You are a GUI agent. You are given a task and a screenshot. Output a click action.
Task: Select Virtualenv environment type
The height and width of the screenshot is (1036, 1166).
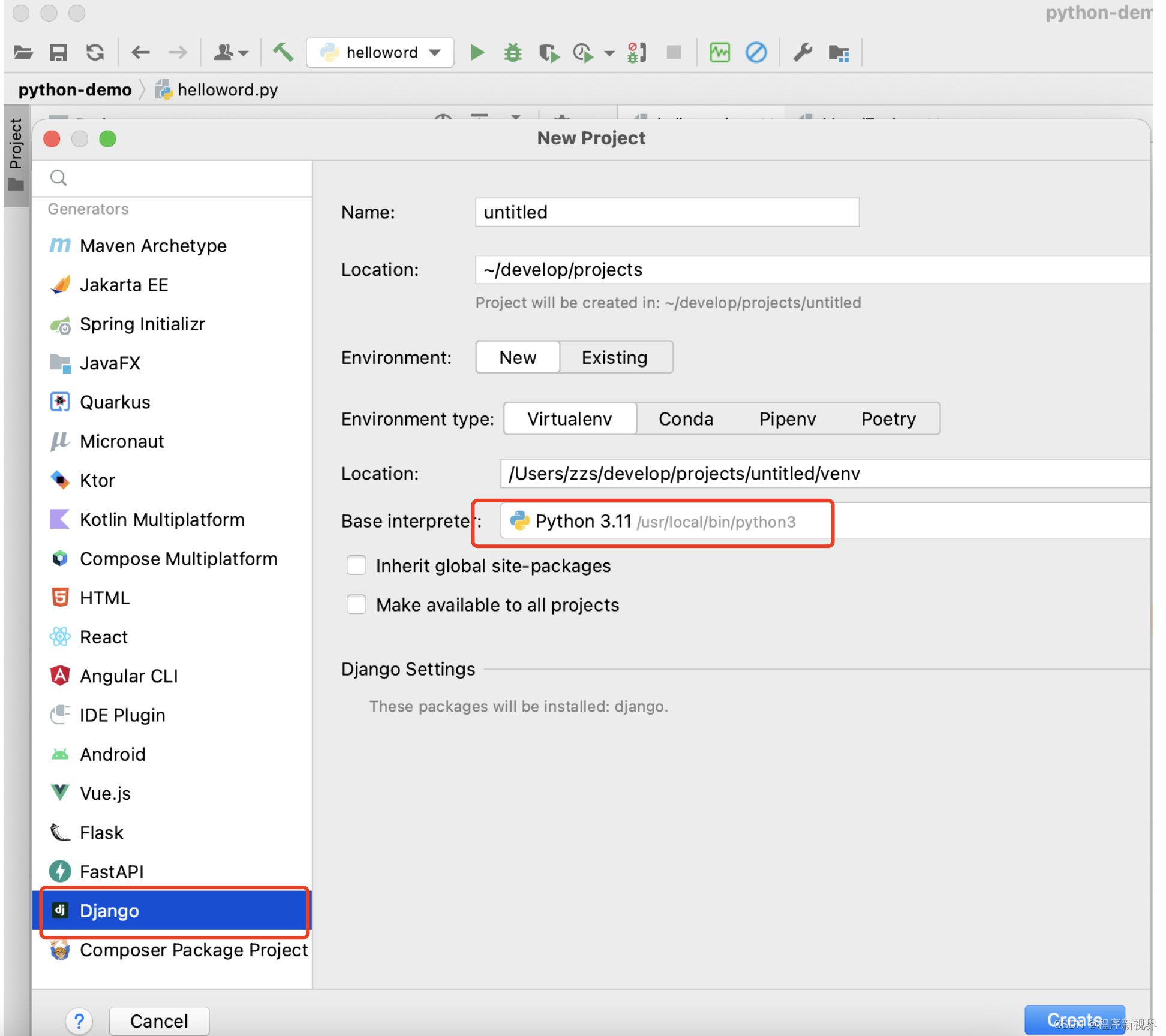click(x=570, y=419)
